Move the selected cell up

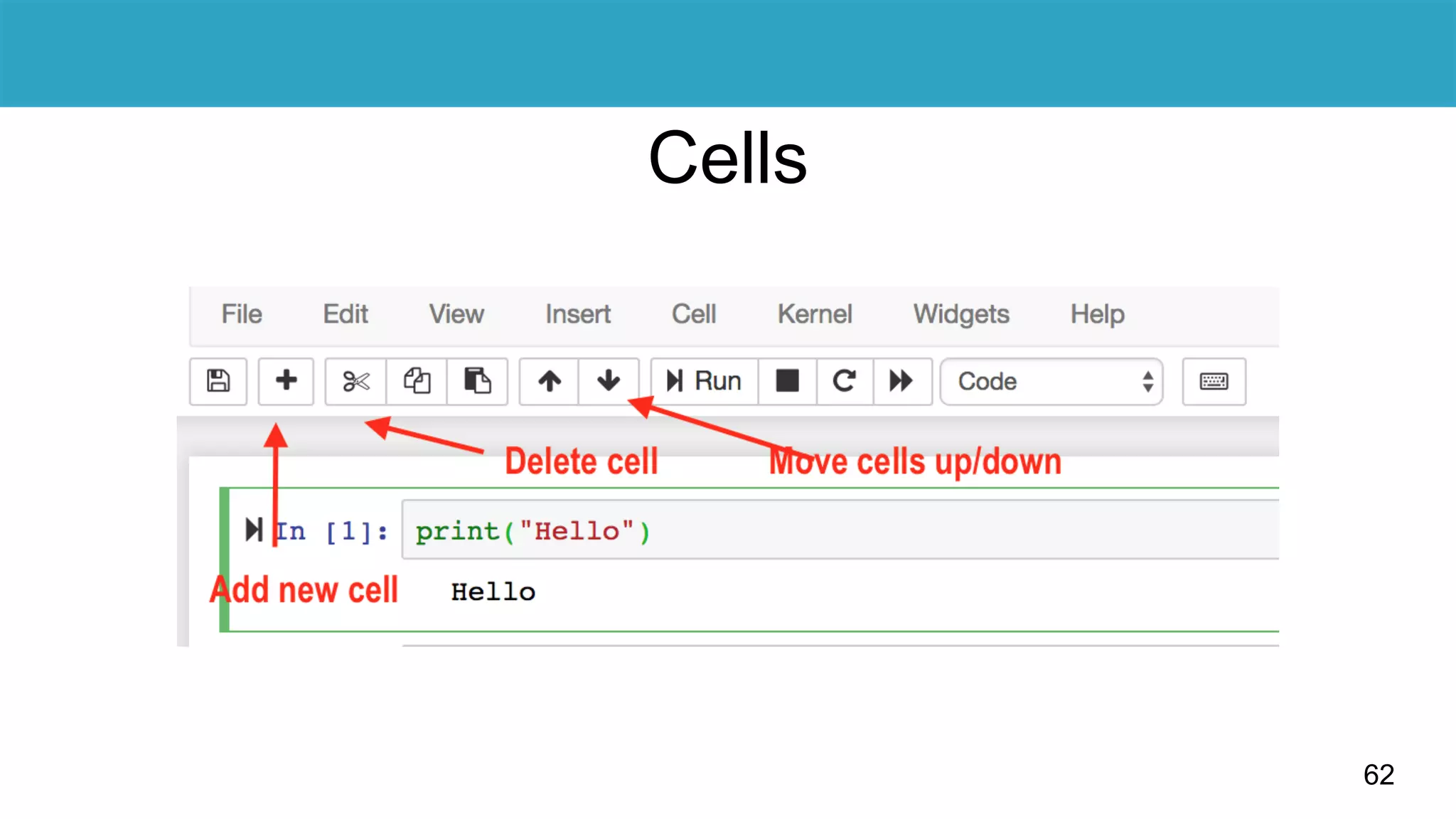[x=549, y=381]
